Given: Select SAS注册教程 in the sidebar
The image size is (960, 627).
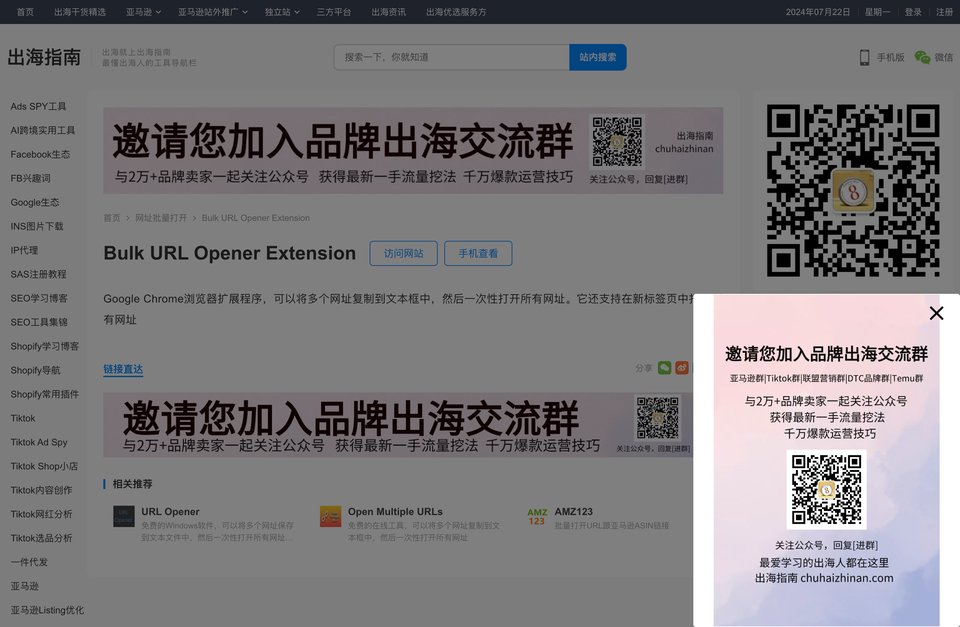Looking at the screenshot, I should (x=39, y=274).
